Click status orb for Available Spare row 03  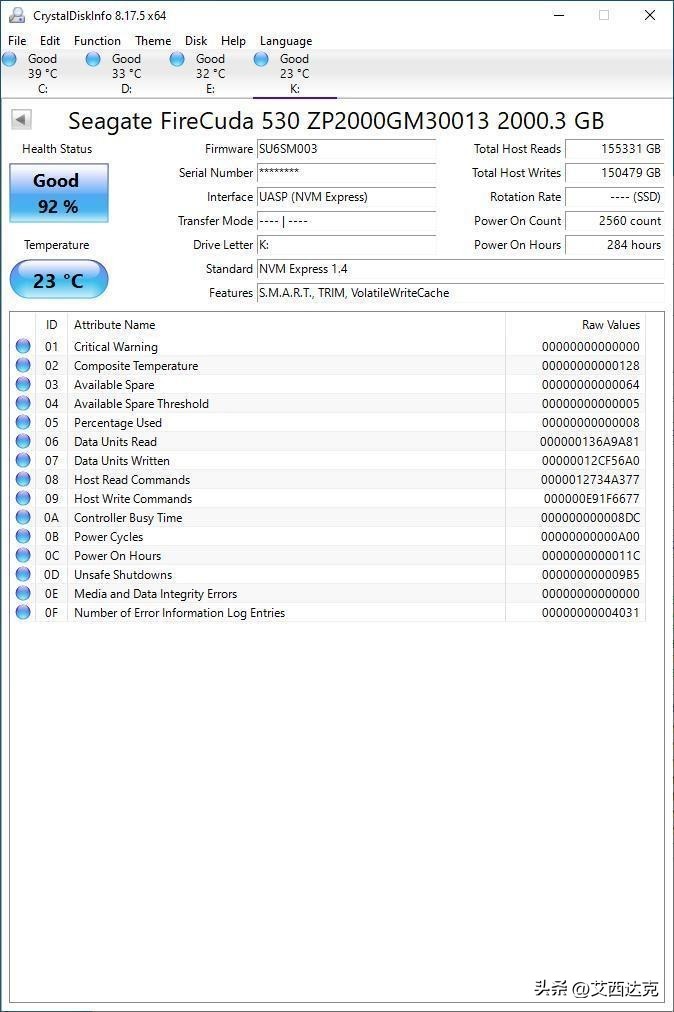23,384
